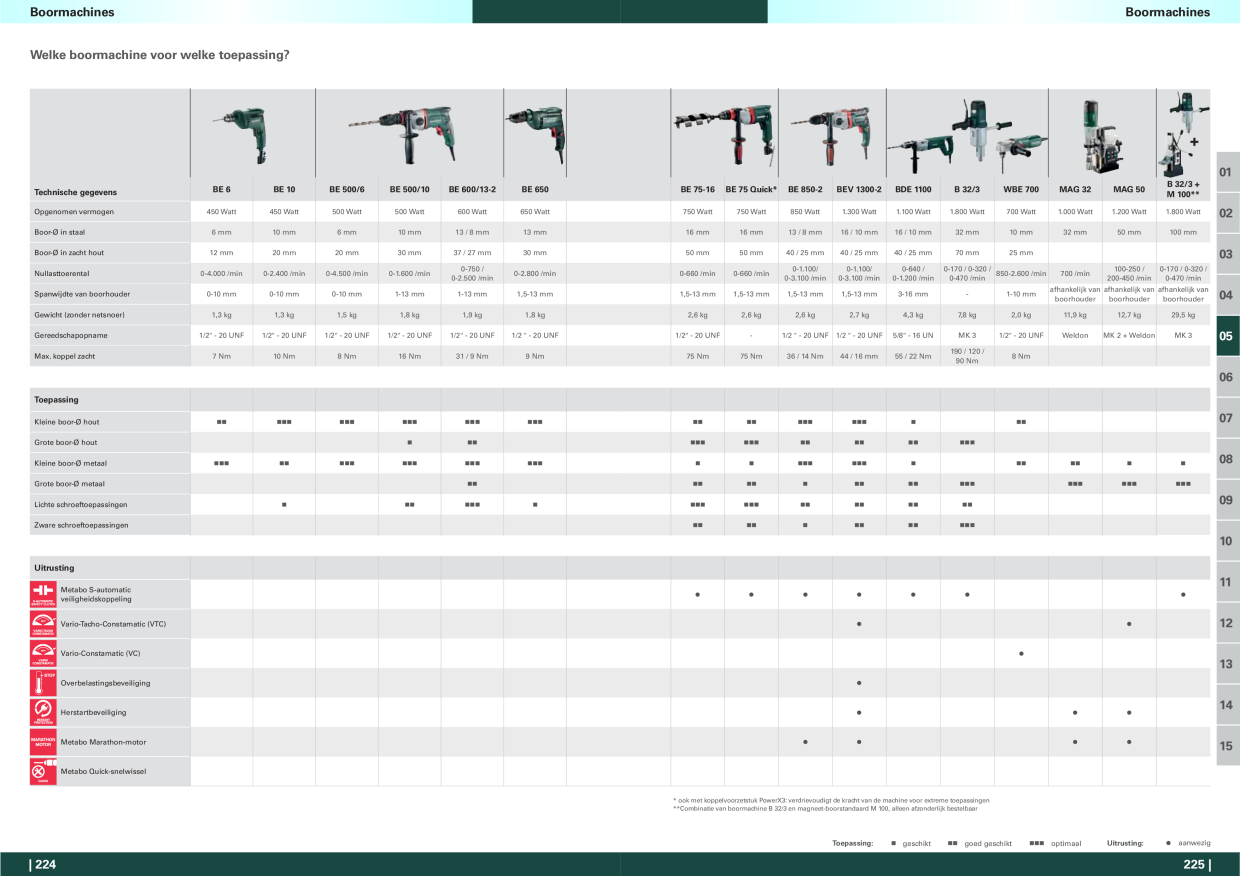Click the Metabo Marathon-motor icon
Image resolution: width=1240 pixels, height=876 pixels.
coord(43,742)
